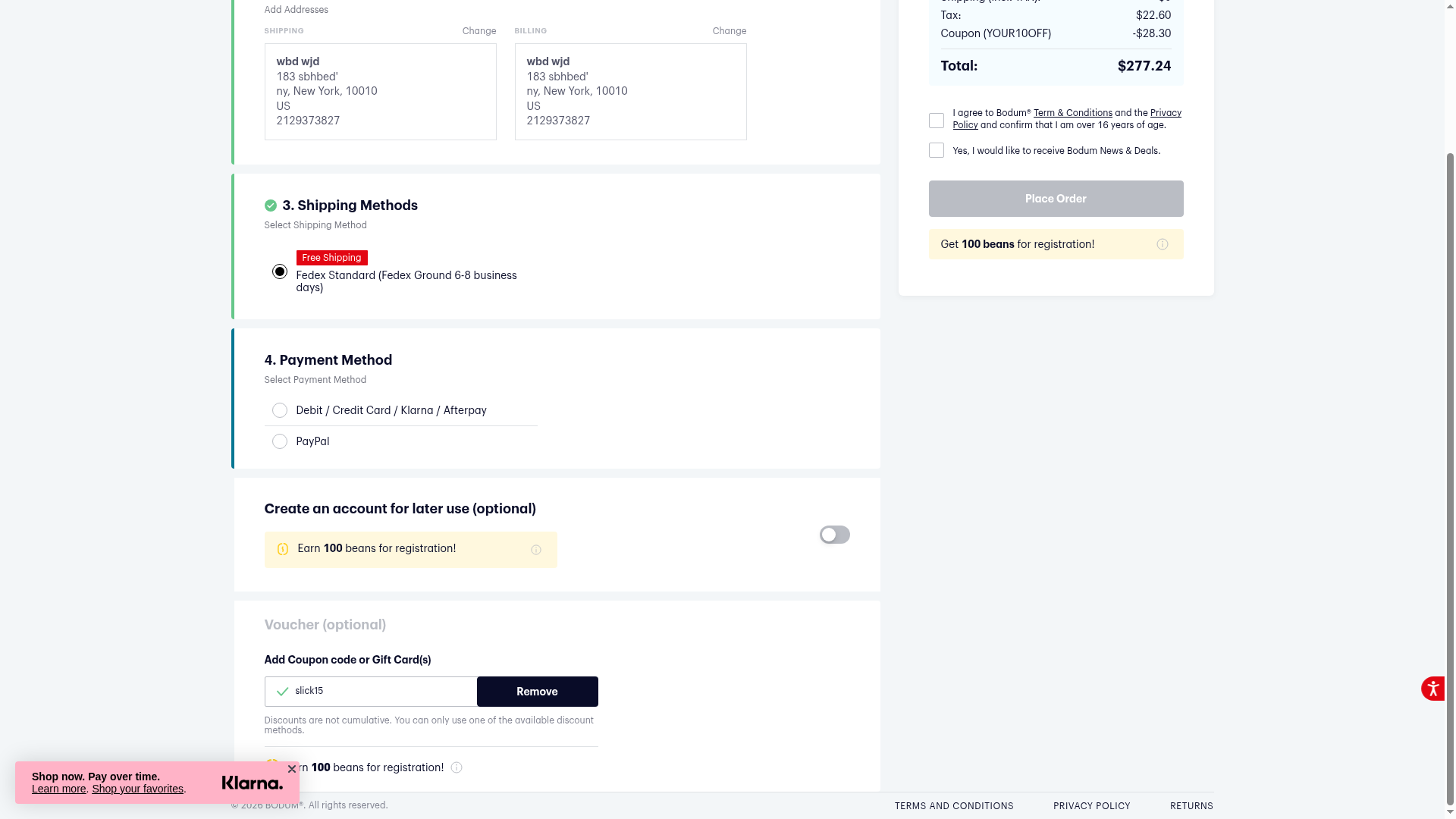1456x819 pixels.
Task: Click info icon beside bottom beans registration text
Action: (x=457, y=767)
